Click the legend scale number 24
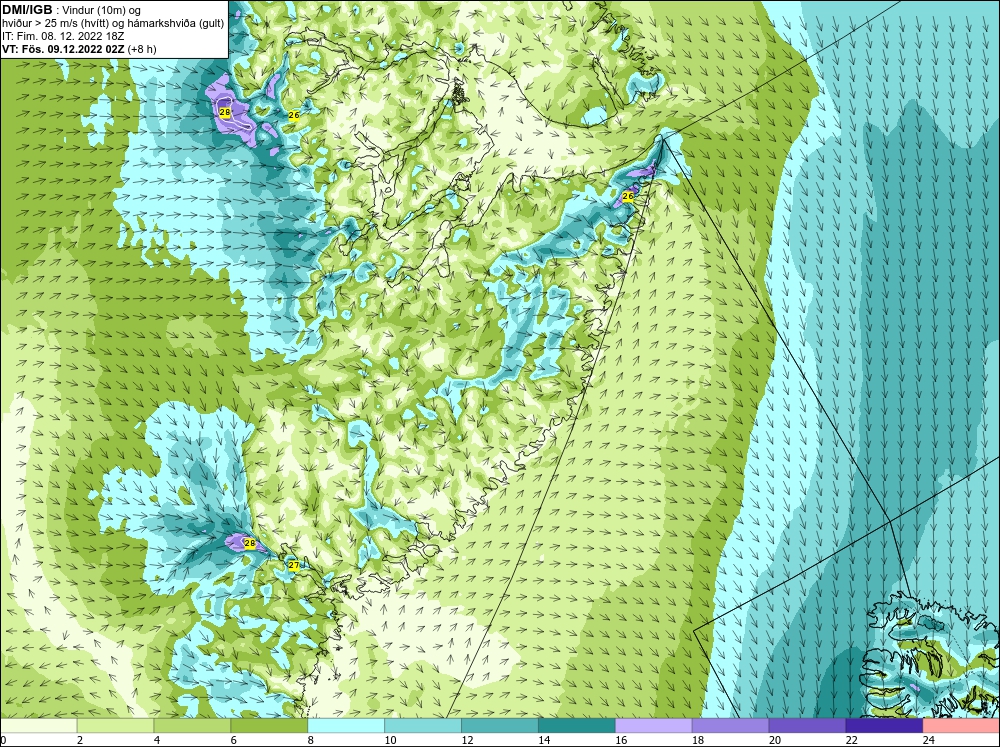This screenshot has height=747, width=1000. pyautogui.click(x=929, y=740)
